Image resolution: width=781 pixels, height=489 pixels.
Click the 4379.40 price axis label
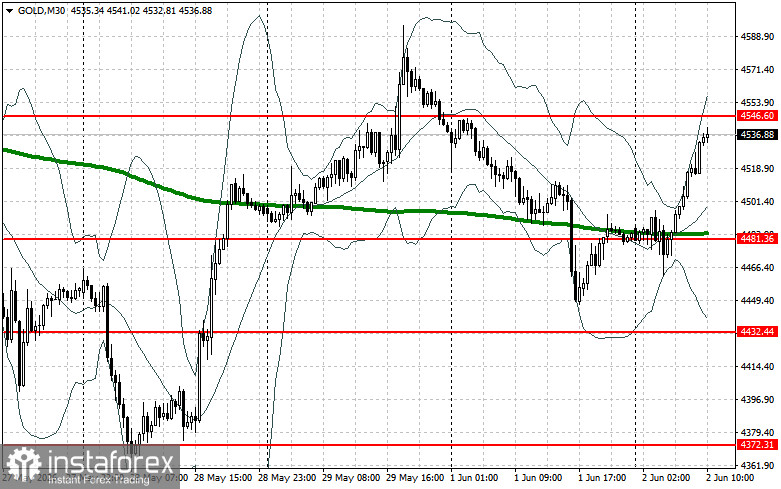coord(757,433)
